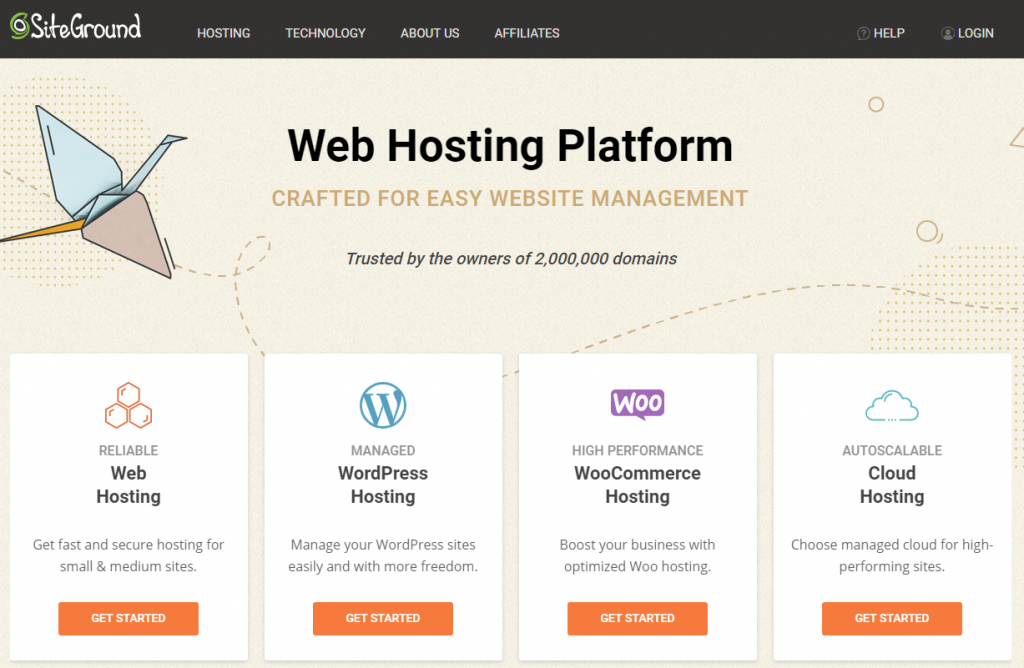Viewport: 1024px width, 668px height.
Task: Click the 'High Performance' label
Action: tap(637, 451)
